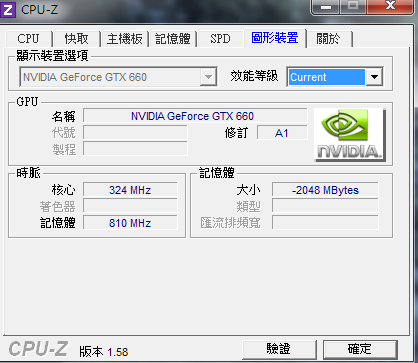Minimize the CPU-Z window

325,7
